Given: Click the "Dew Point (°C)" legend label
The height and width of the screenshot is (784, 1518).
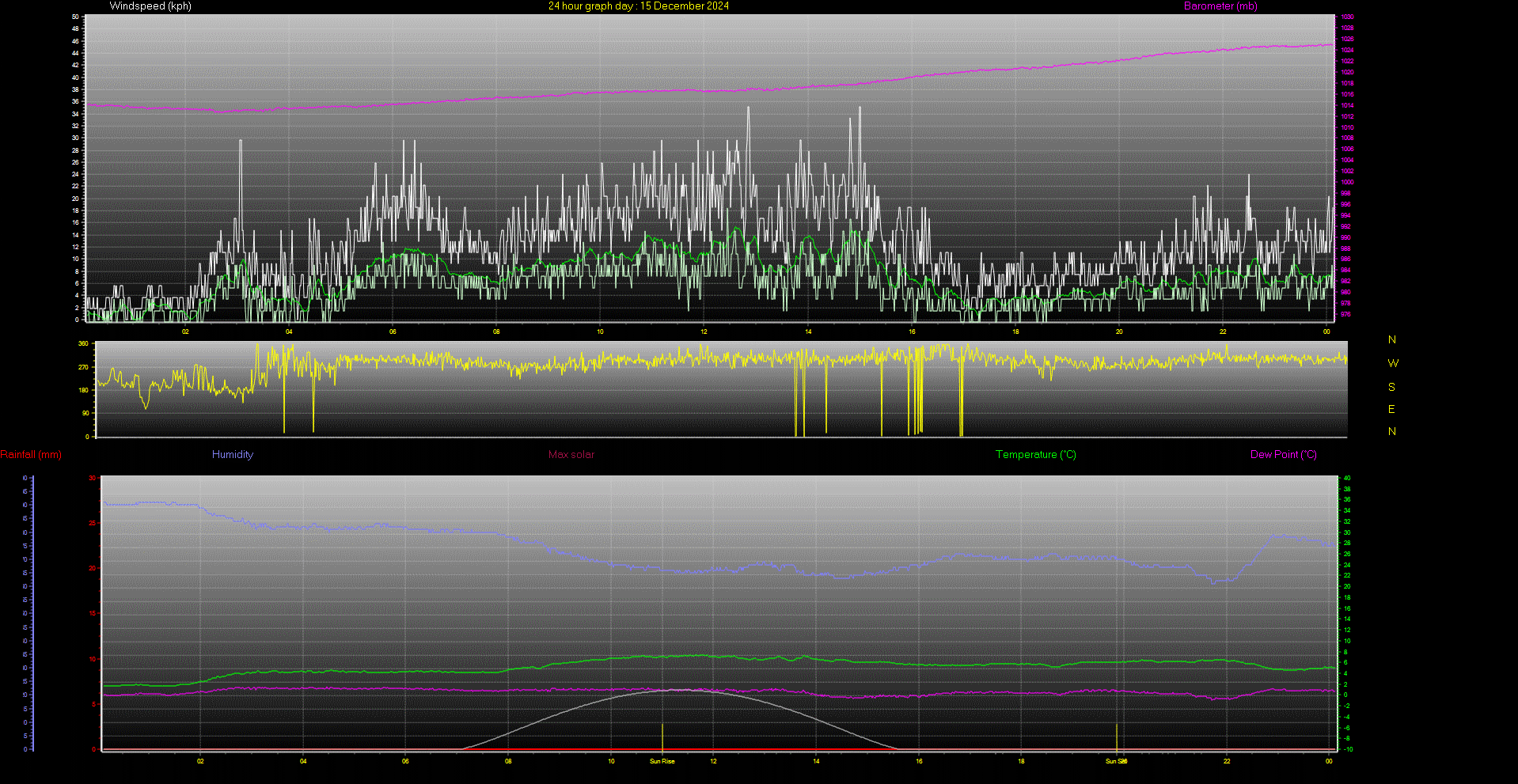Looking at the screenshot, I should [x=1284, y=455].
